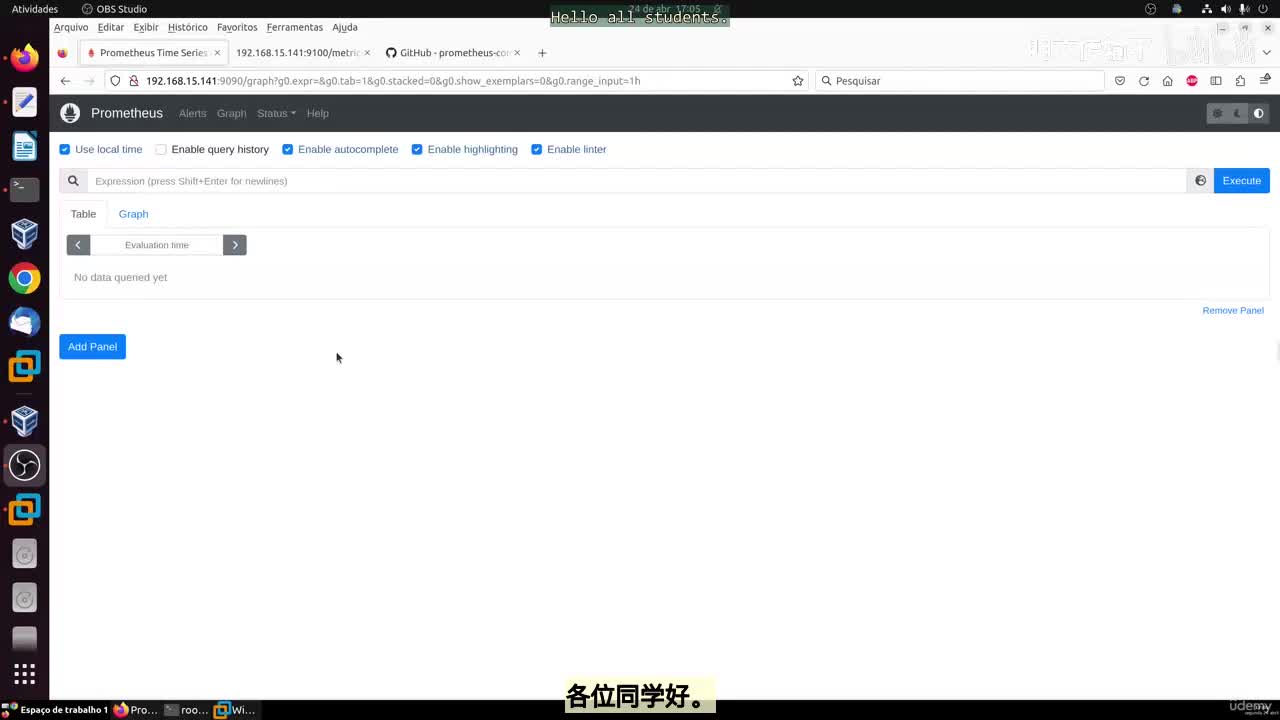1280x720 pixels.
Task: Step evaluation time backward
Action: coord(78,245)
